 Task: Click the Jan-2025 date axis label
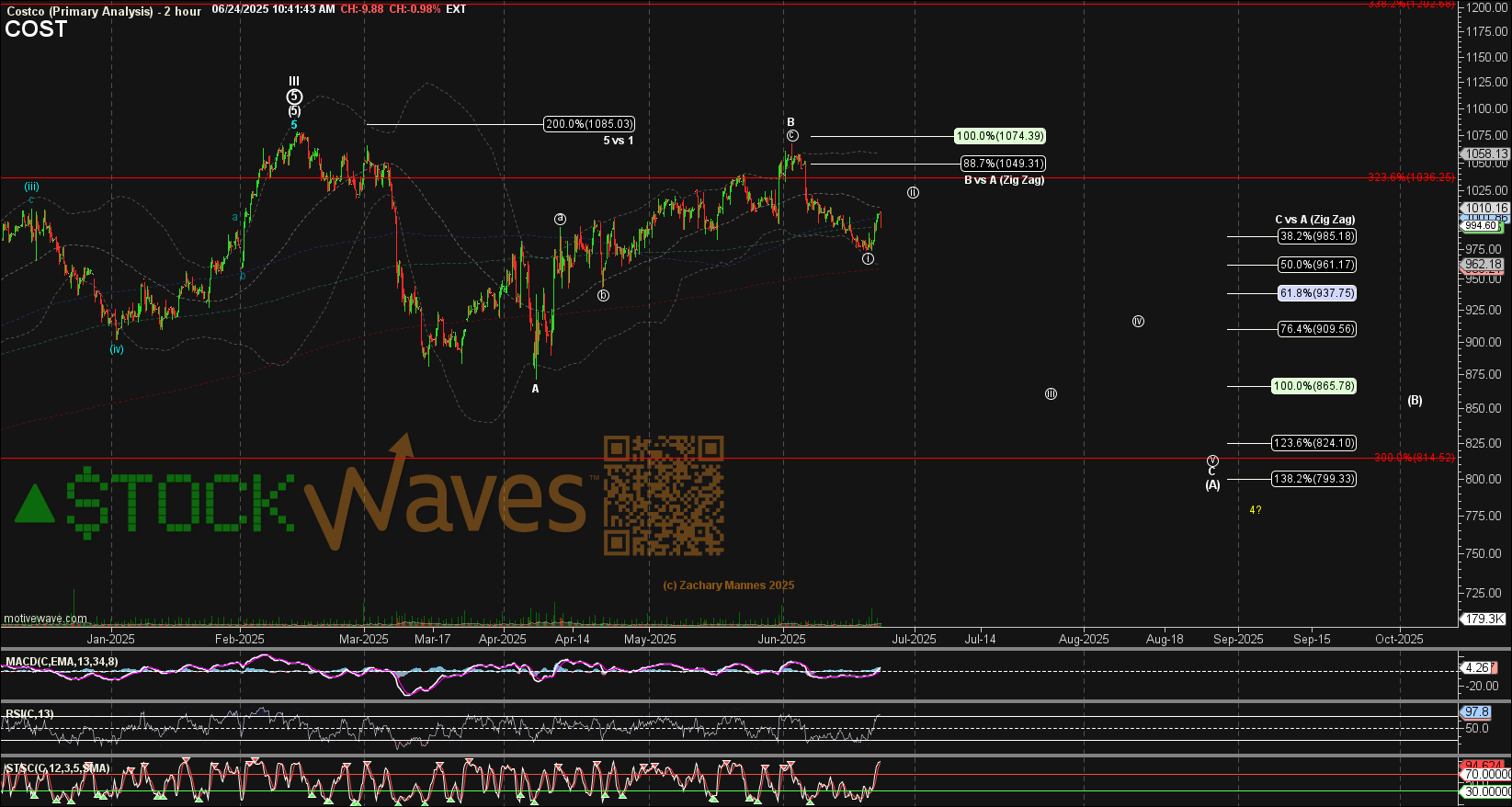tap(110, 639)
